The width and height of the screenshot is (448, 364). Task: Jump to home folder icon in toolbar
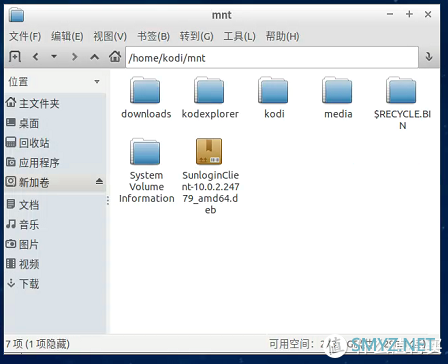115,57
